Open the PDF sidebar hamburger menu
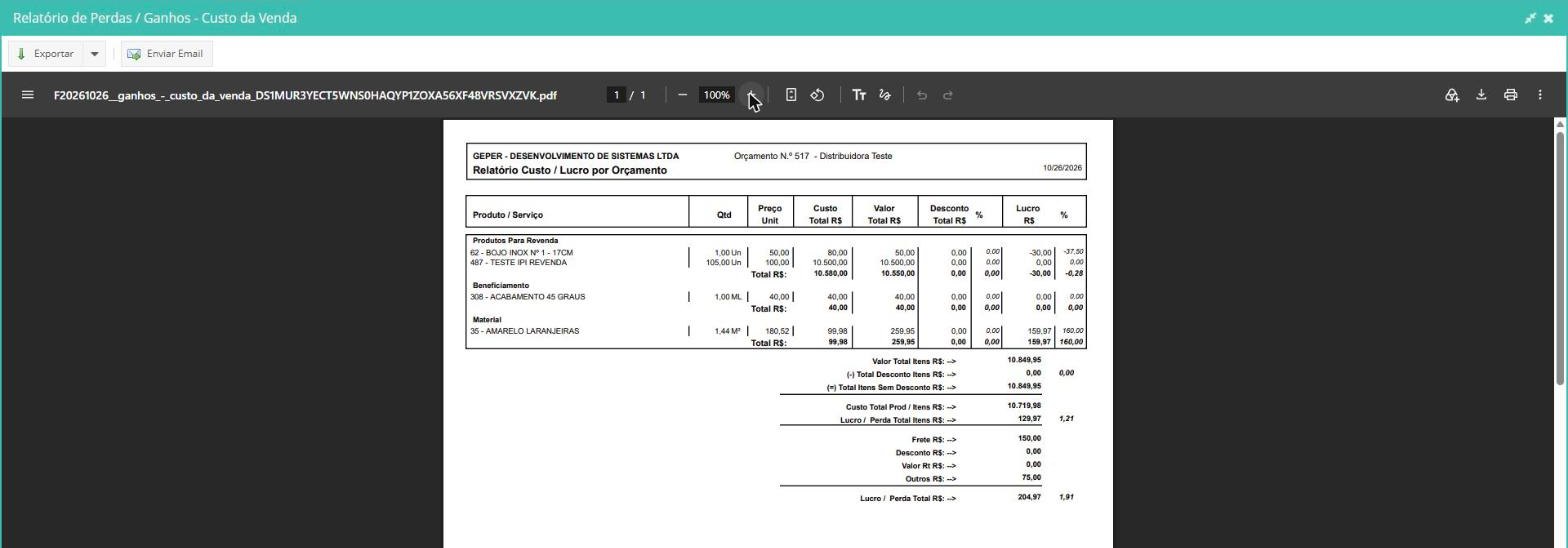Viewport: 1568px width, 548px height. tap(28, 95)
